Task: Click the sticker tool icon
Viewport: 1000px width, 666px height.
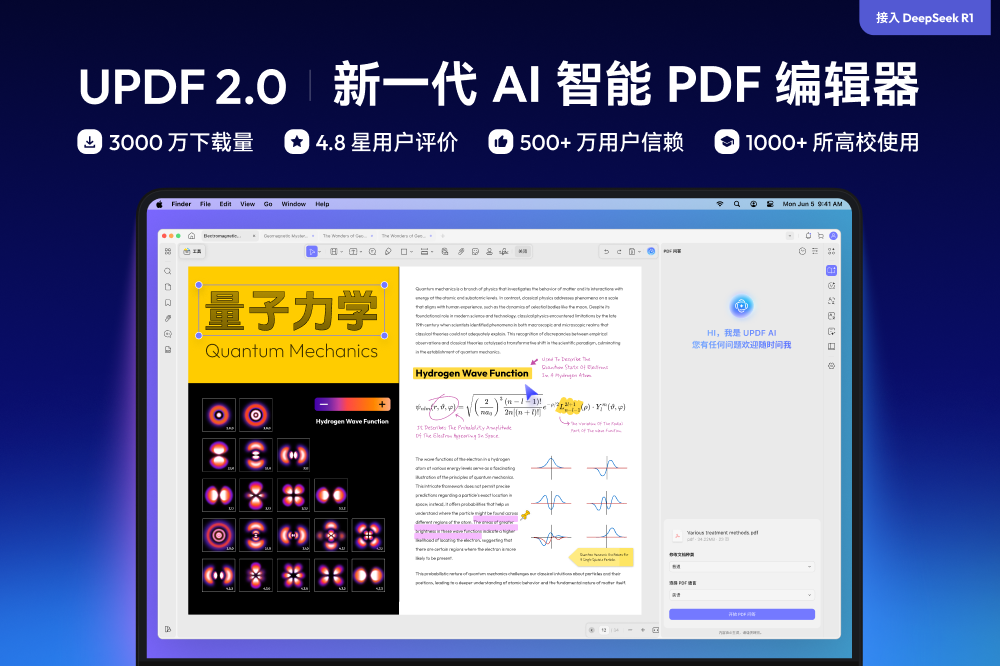Action: (475, 251)
